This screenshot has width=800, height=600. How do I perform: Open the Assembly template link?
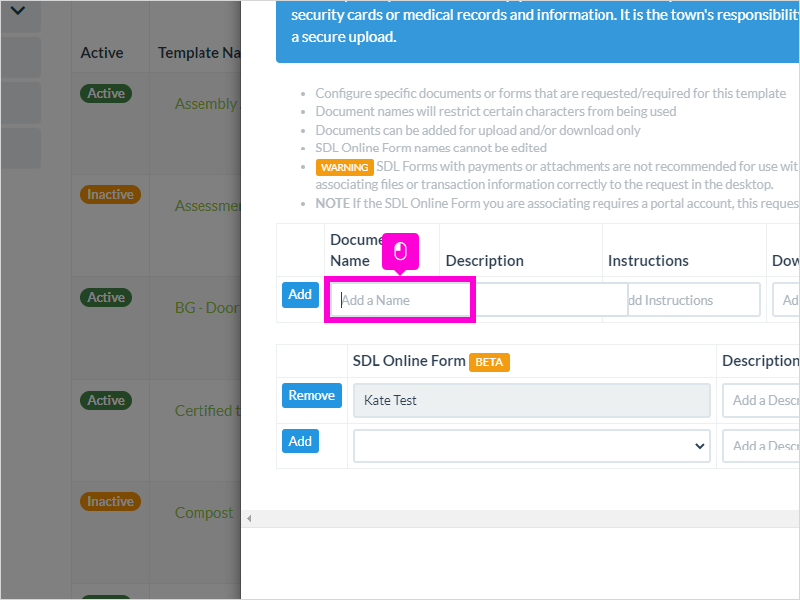207,104
